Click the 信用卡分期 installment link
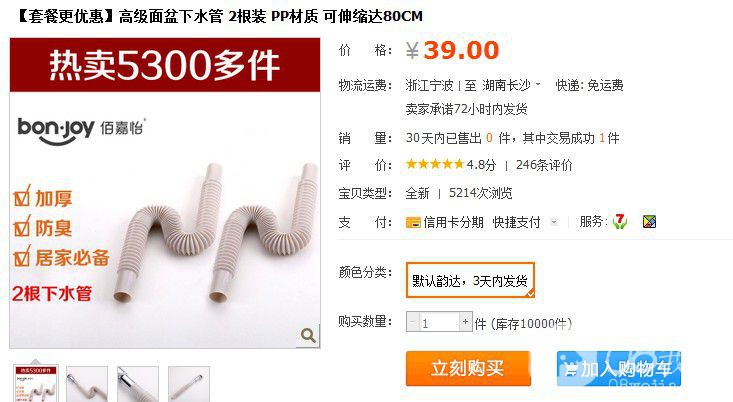Viewport: 733px width, 402px height. (453, 223)
